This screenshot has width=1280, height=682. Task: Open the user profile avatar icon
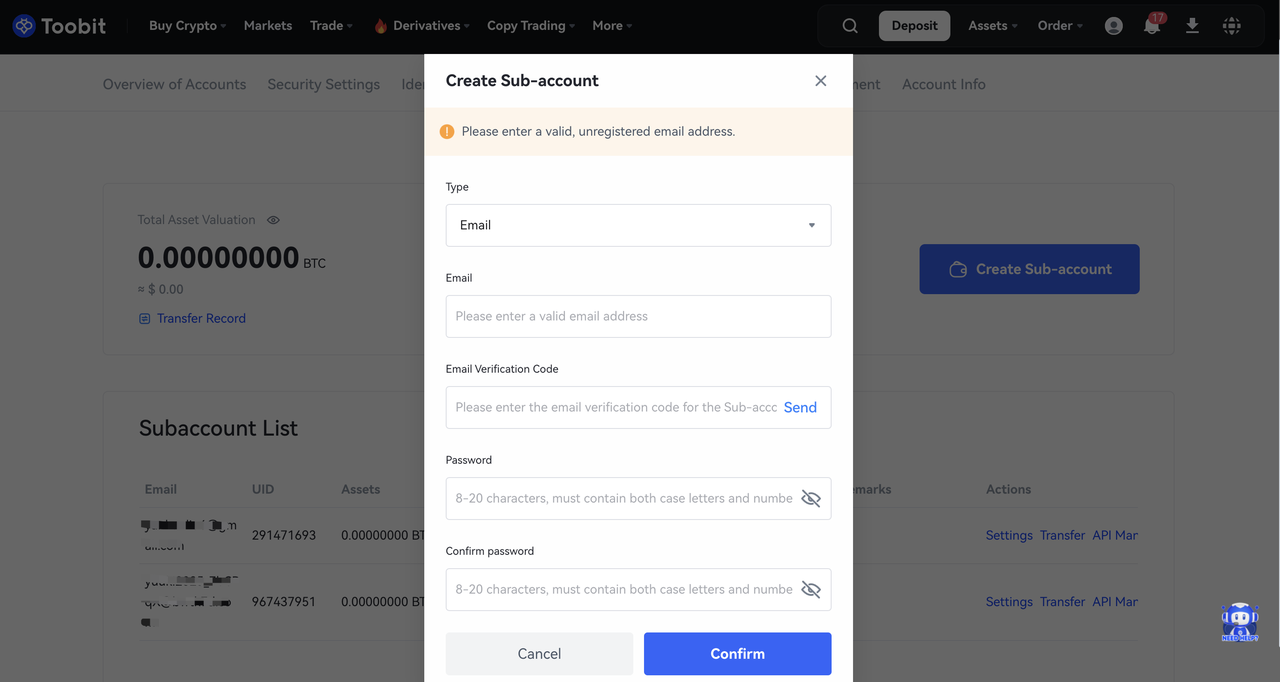pyautogui.click(x=1114, y=26)
